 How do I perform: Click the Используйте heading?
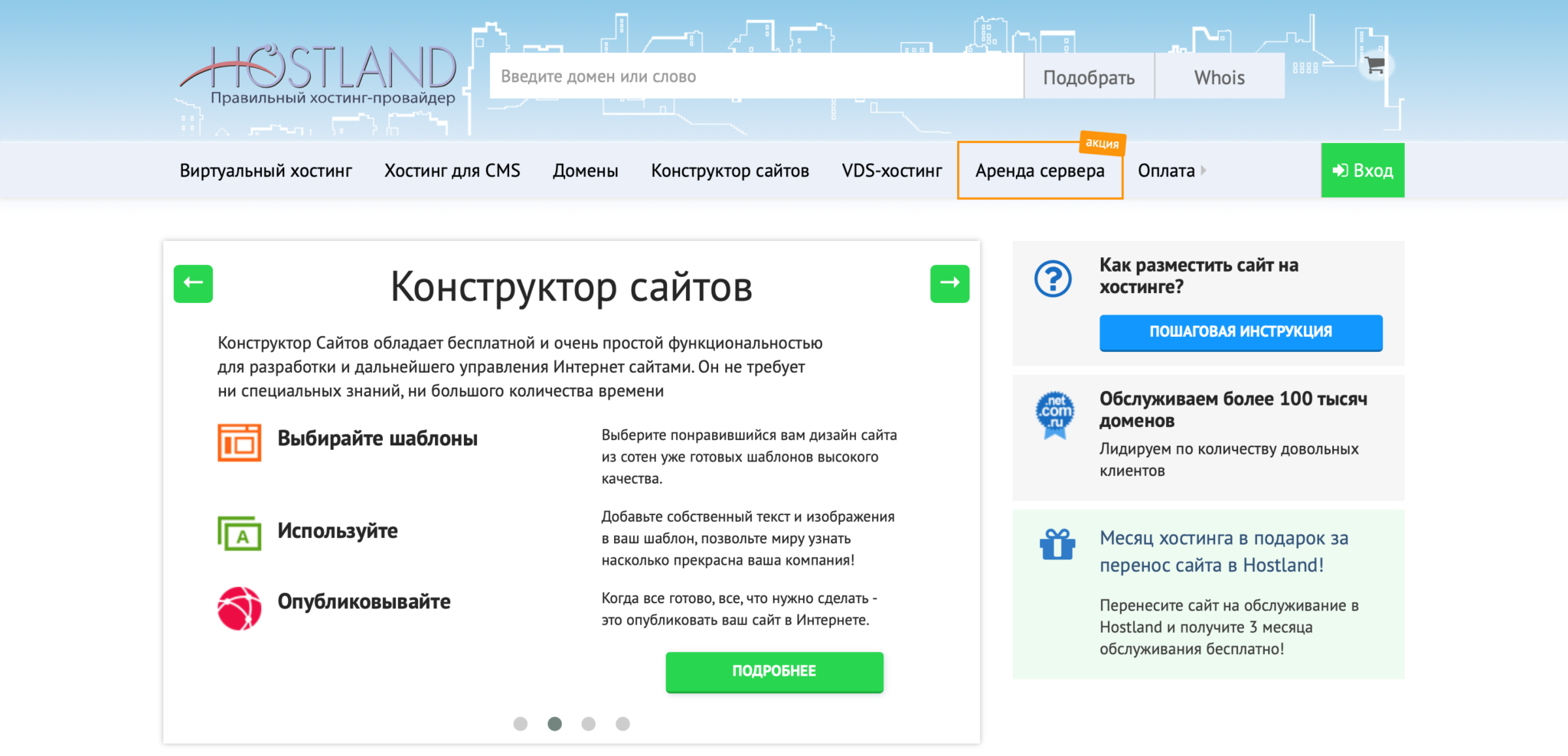pos(338,531)
